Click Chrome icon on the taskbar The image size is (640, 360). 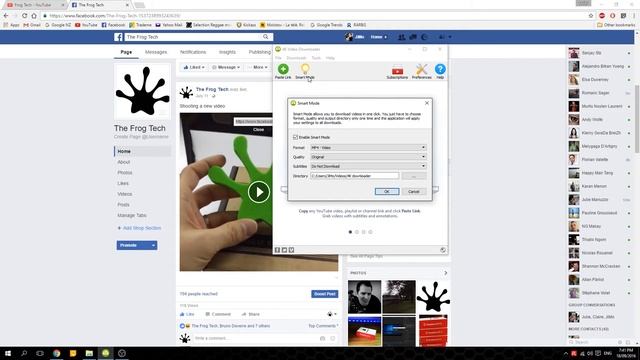tap(56, 353)
